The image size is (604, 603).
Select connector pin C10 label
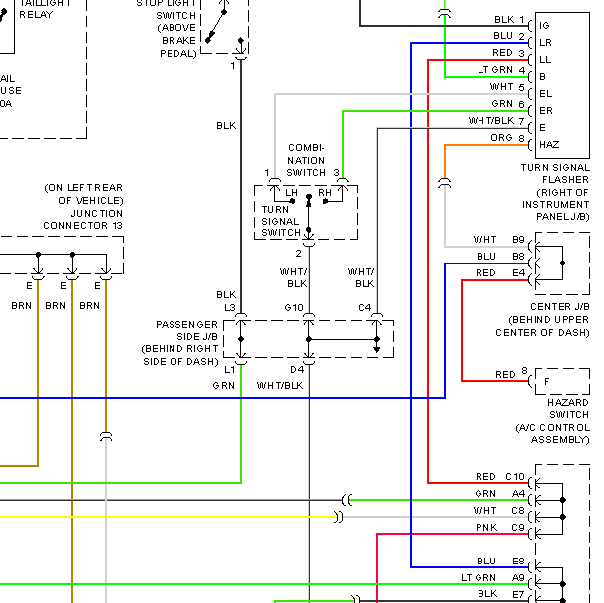[x=515, y=477]
